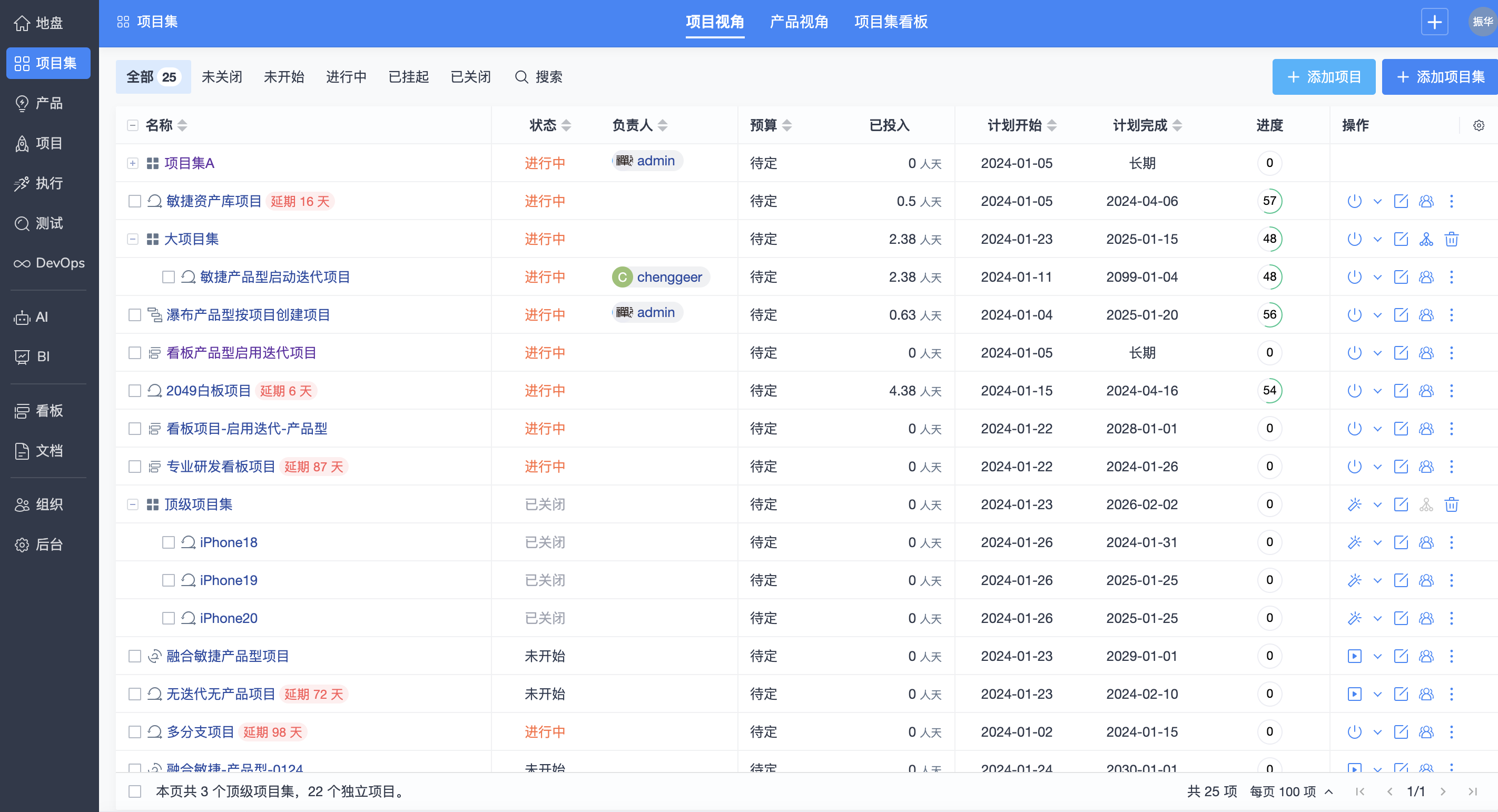
Task: Click the edit icon for 2049白板项目
Action: pyautogui.click(x=1401, y=391)
